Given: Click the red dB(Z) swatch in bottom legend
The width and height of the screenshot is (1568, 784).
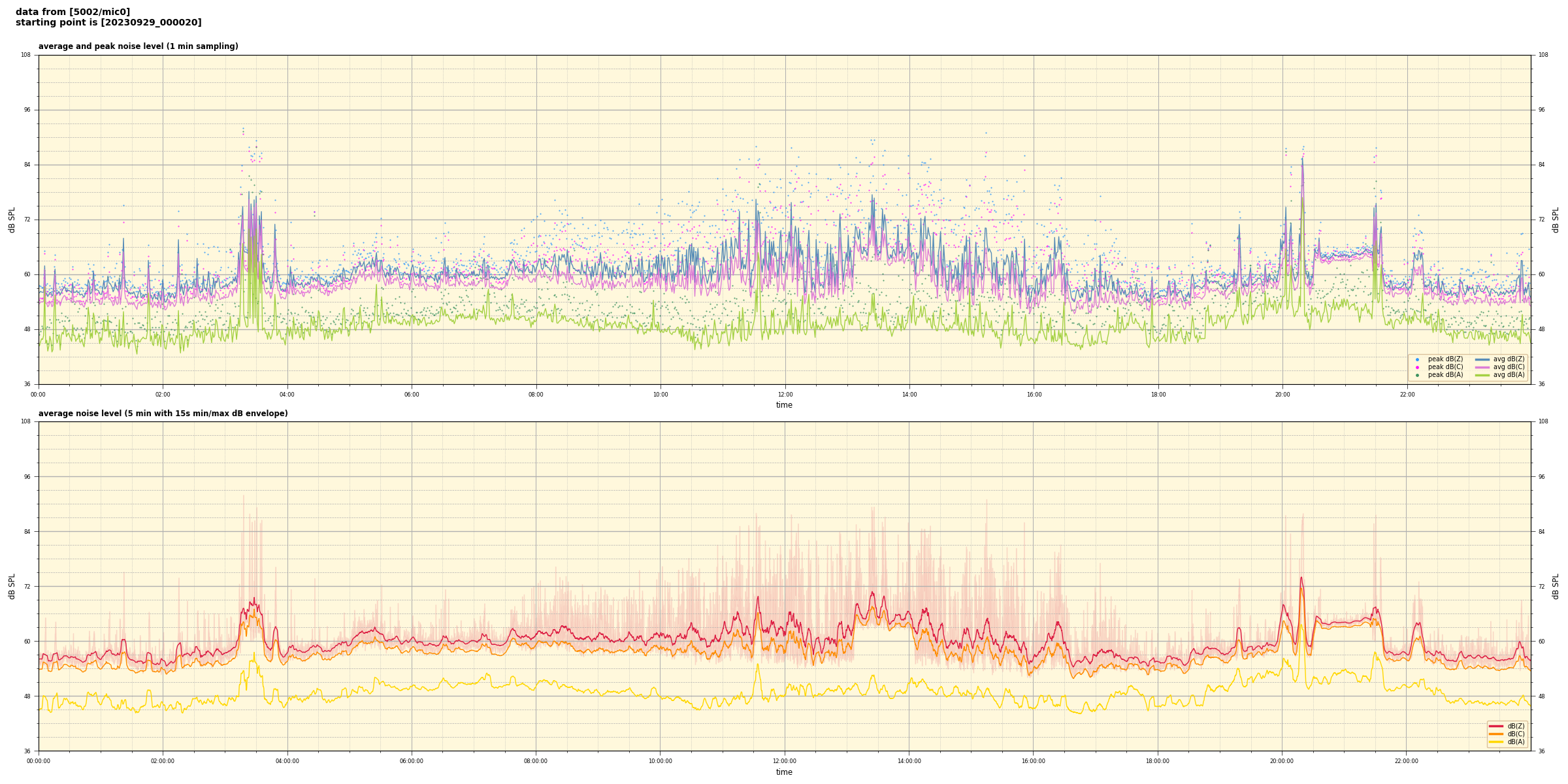Looking at the screenshot, I should (x=1496, y=726).
